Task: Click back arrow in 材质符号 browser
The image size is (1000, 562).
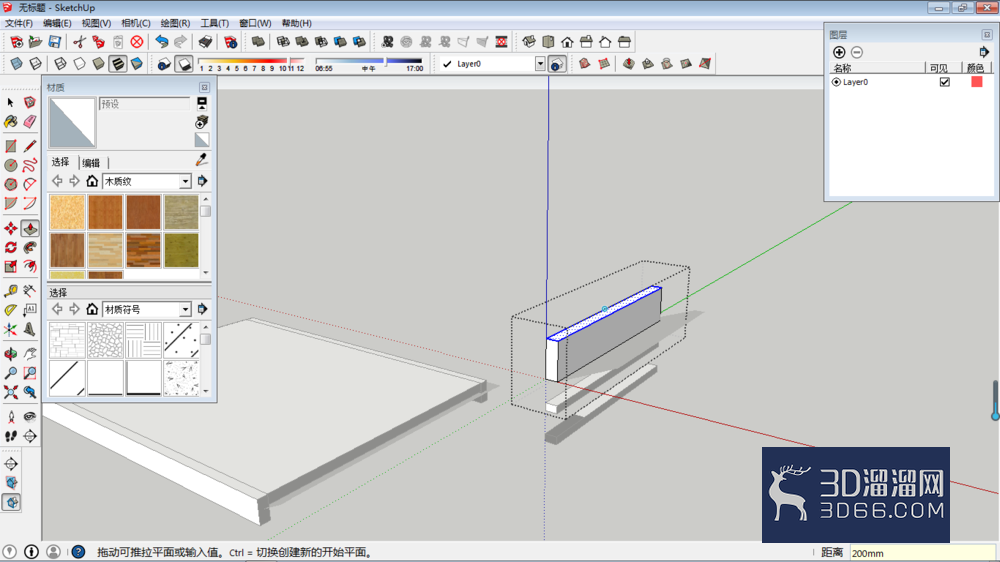Action: [x=57, y=309]
